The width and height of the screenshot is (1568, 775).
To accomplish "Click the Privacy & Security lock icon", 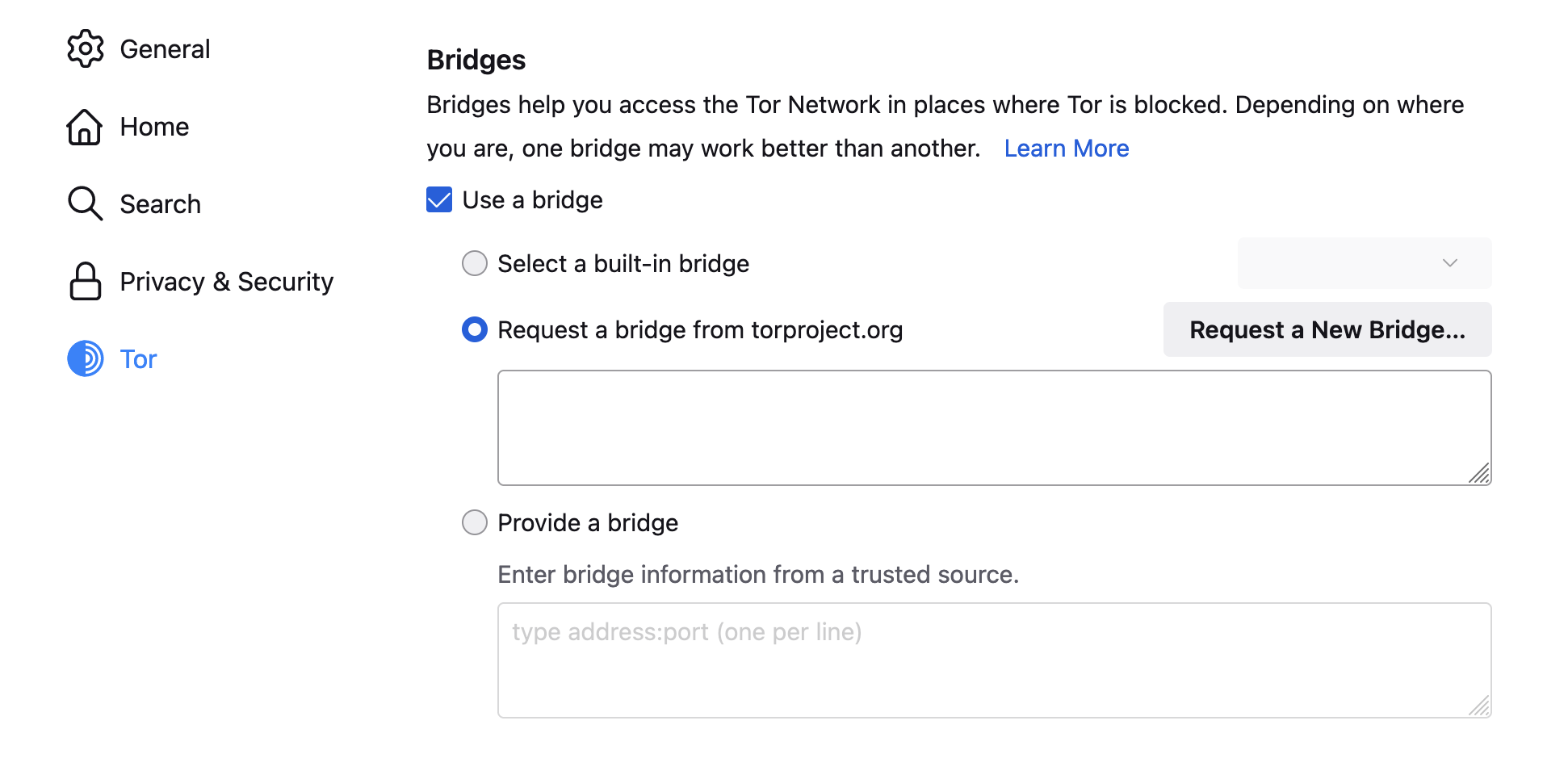I will tap(85, 282).
